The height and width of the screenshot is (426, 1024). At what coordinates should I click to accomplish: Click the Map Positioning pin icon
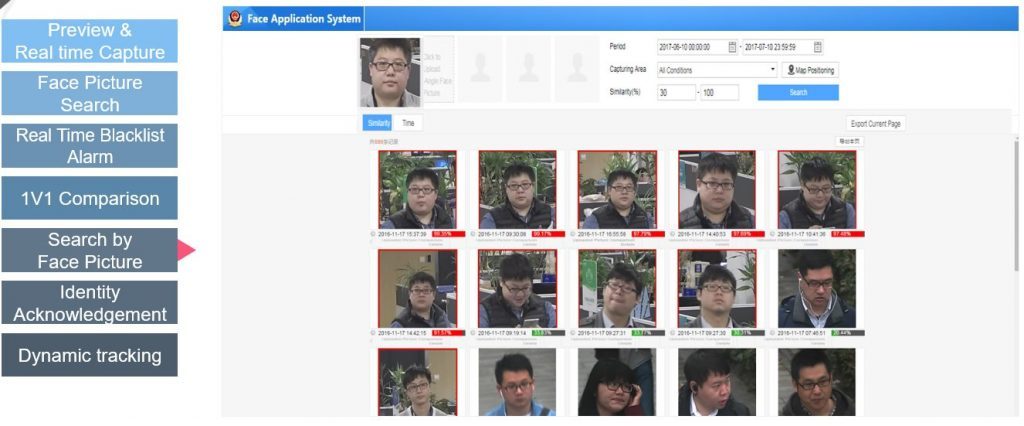point(792,71)
